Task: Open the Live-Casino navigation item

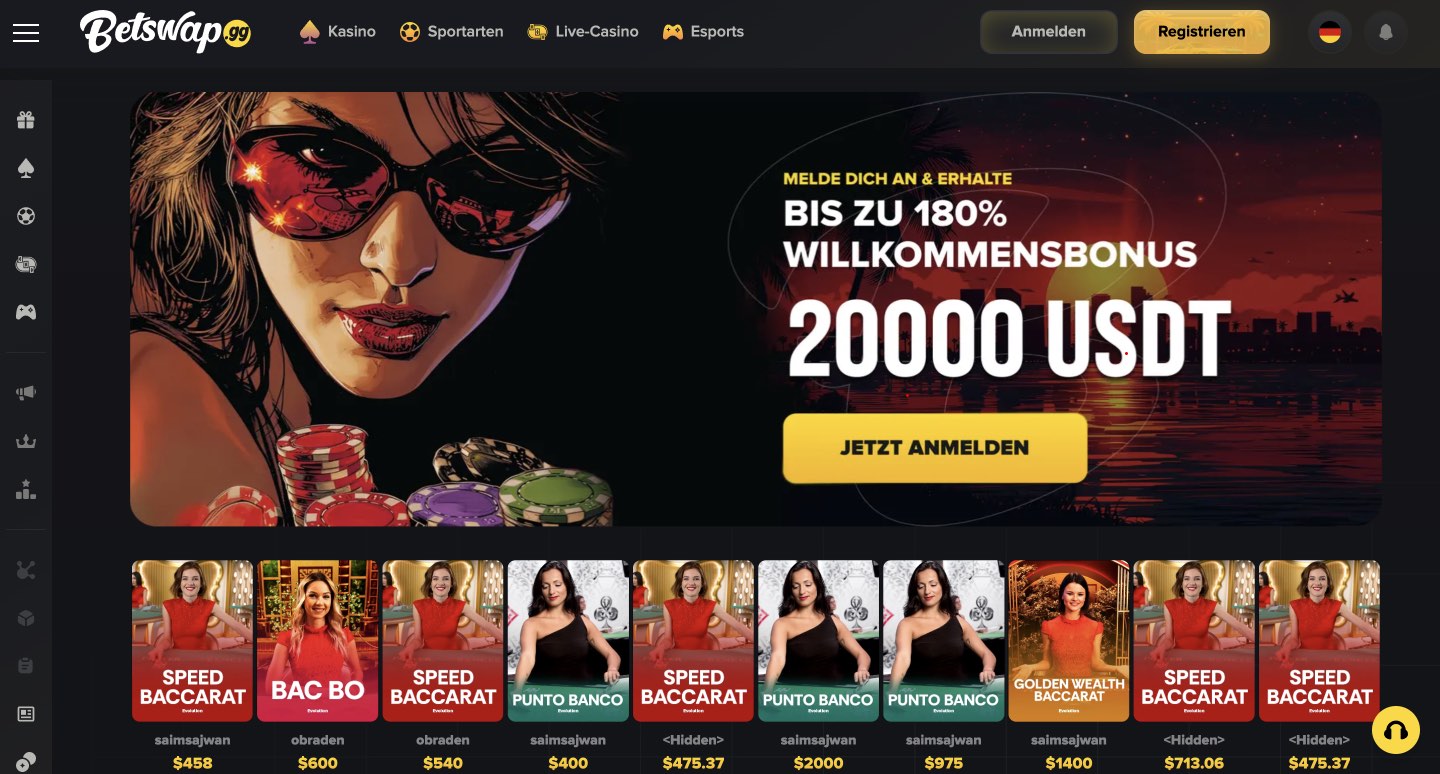Action: [x=583, y=32]
